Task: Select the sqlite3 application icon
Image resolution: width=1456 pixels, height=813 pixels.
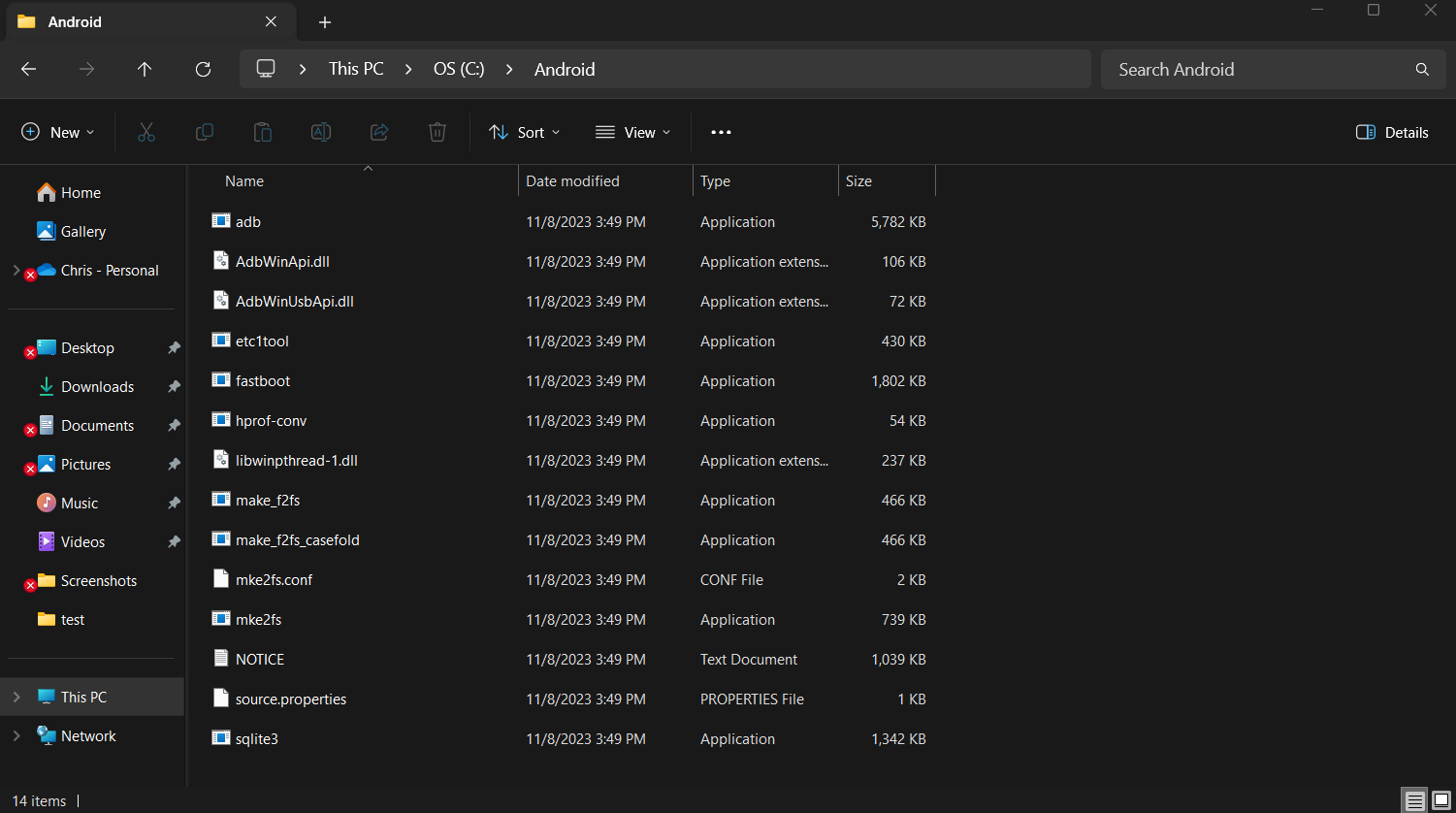Action: (x=221, y=737)
